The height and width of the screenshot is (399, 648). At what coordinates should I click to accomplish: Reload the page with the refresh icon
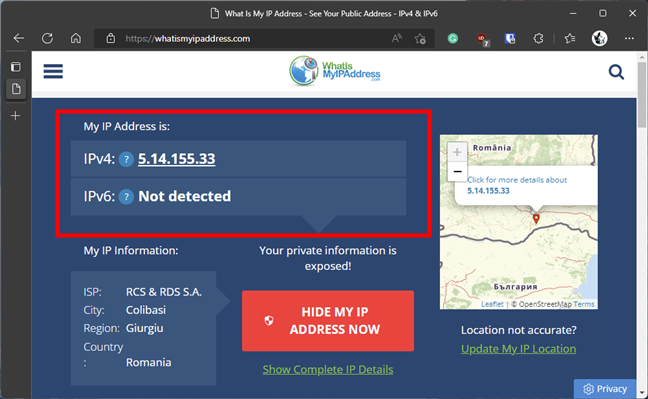tap(47, 38)
